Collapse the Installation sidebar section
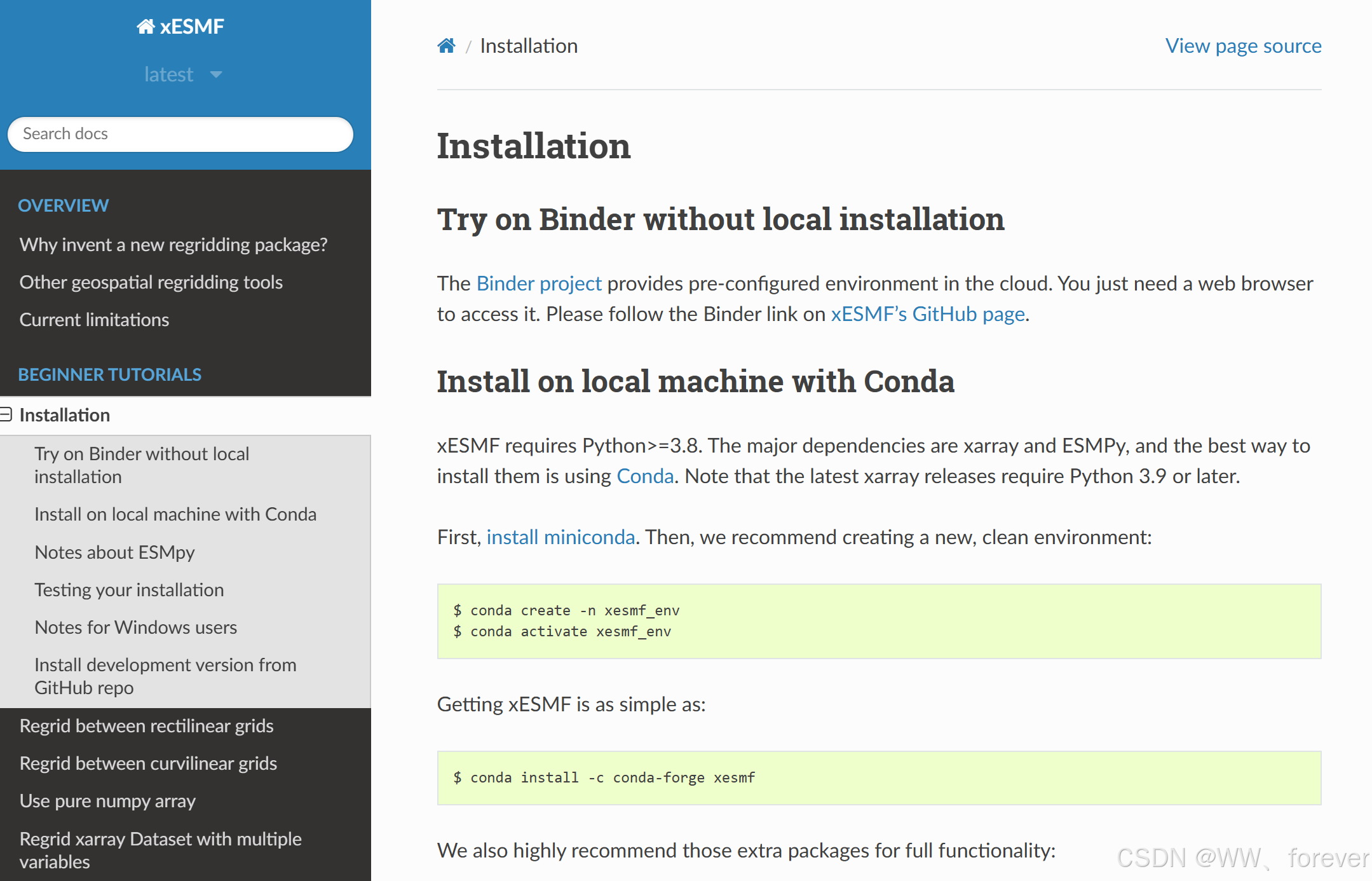The width and height of the screenshot is (1372, 881). pyautogui.click(x=6, y=415)
